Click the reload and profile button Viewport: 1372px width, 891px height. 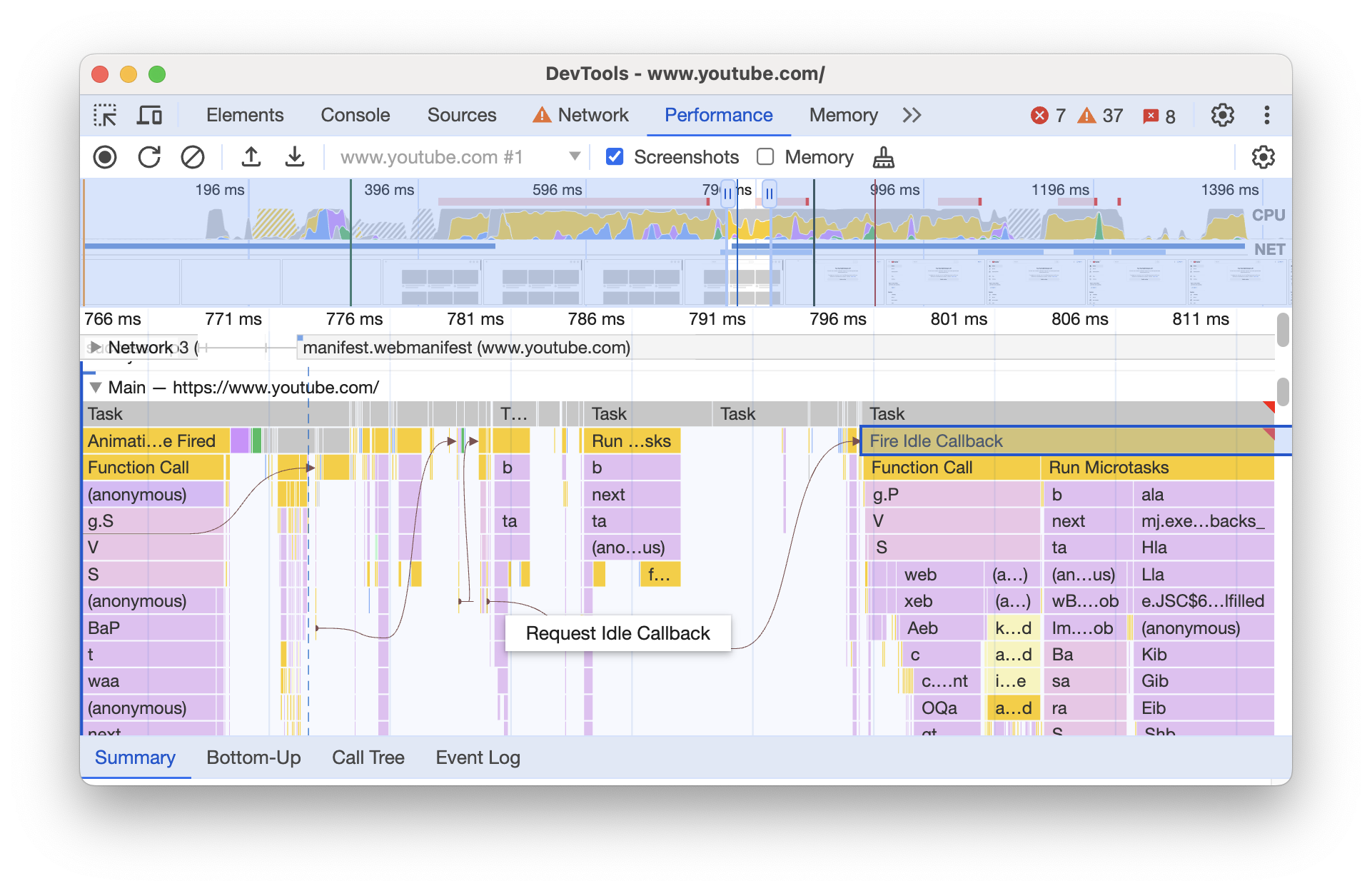point(150,157)
